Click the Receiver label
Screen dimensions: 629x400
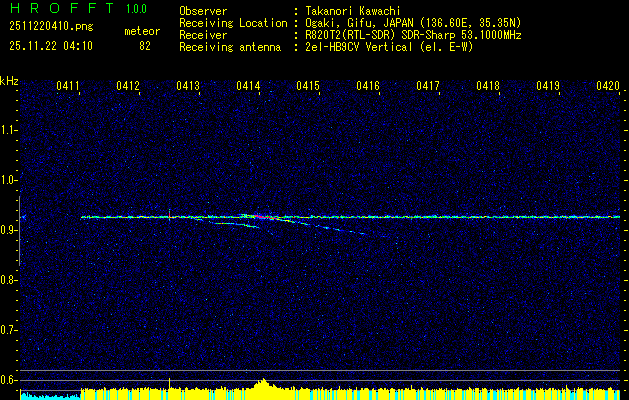click(203, 35)
